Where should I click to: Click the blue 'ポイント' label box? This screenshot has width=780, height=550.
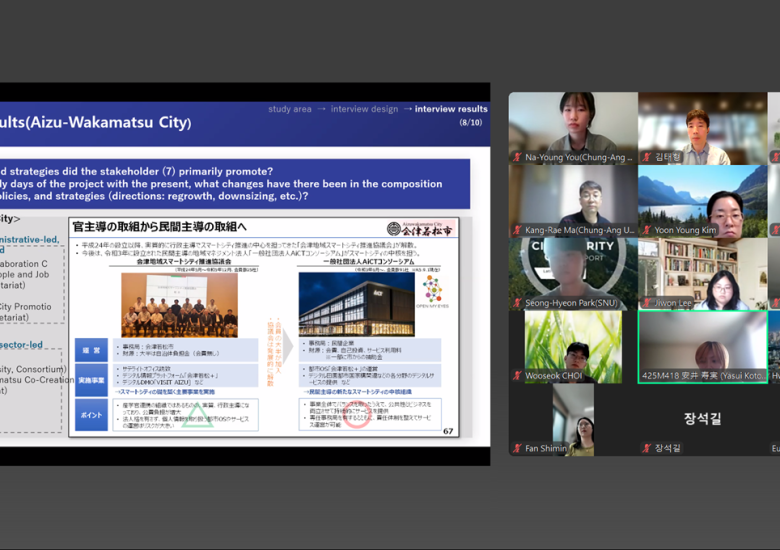point(92,415)
